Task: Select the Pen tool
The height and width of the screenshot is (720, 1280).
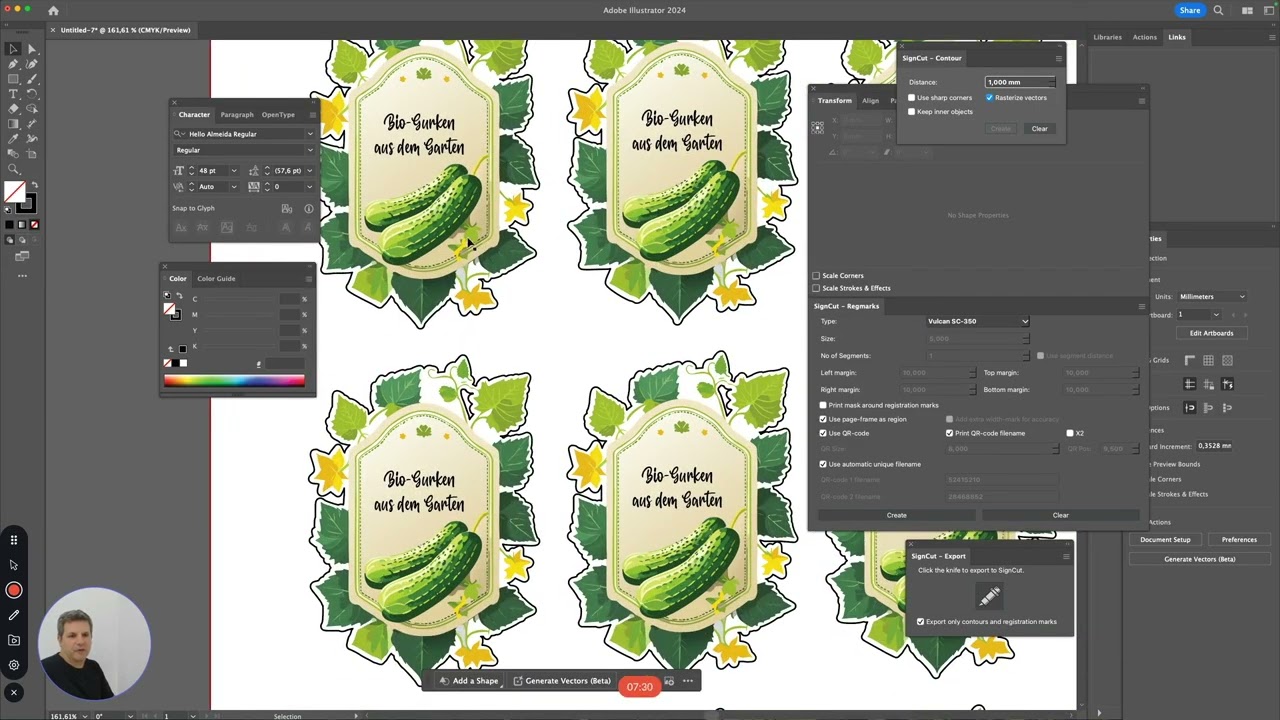Action: tap(13, 64)
